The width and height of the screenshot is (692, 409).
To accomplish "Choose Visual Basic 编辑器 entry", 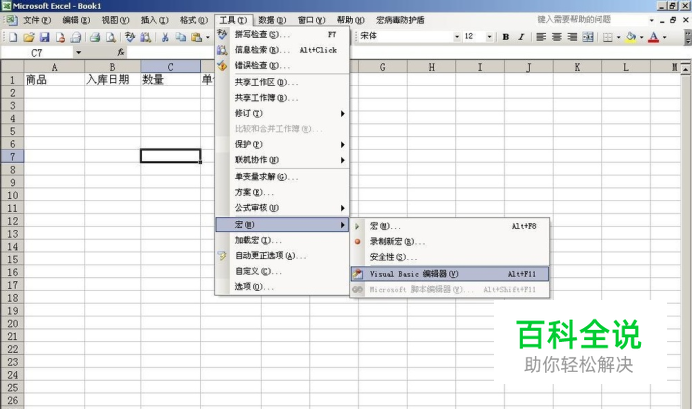I will [x=450, y=274].
